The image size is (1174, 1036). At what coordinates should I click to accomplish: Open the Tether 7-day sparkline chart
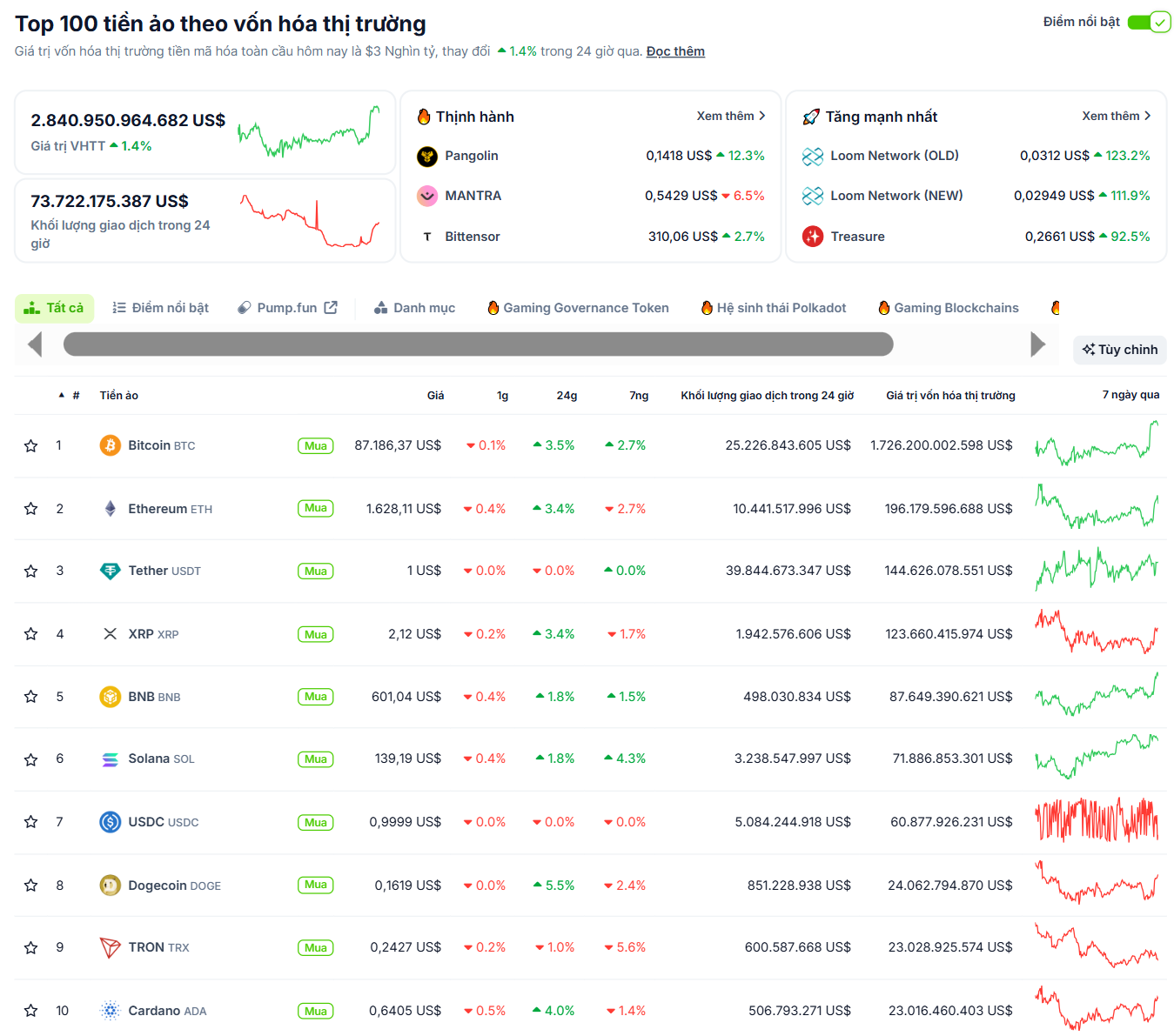tap(1097, 570)
